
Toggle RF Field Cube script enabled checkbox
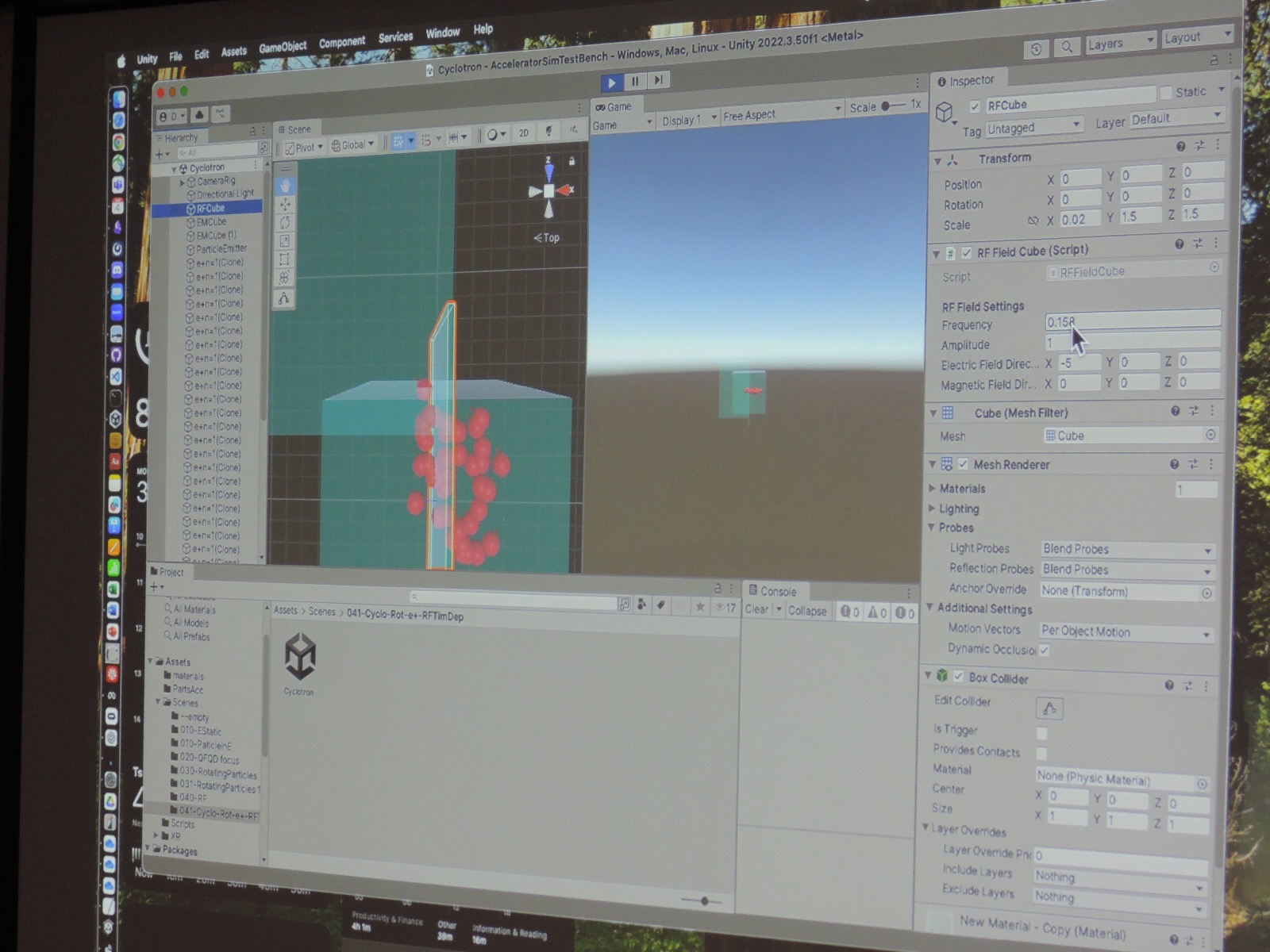966,253
